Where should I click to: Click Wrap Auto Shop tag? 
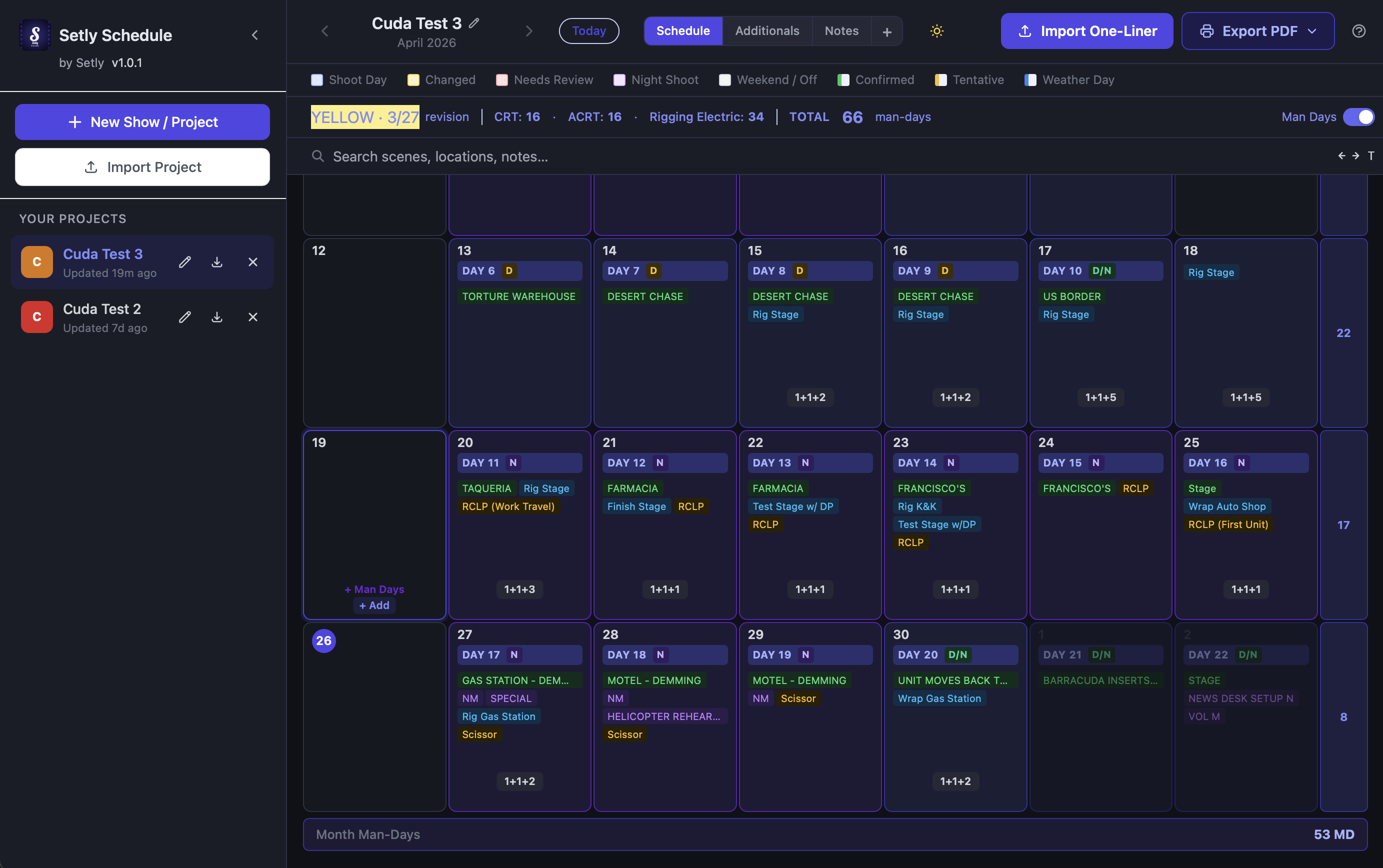(x=1226, y=506)
